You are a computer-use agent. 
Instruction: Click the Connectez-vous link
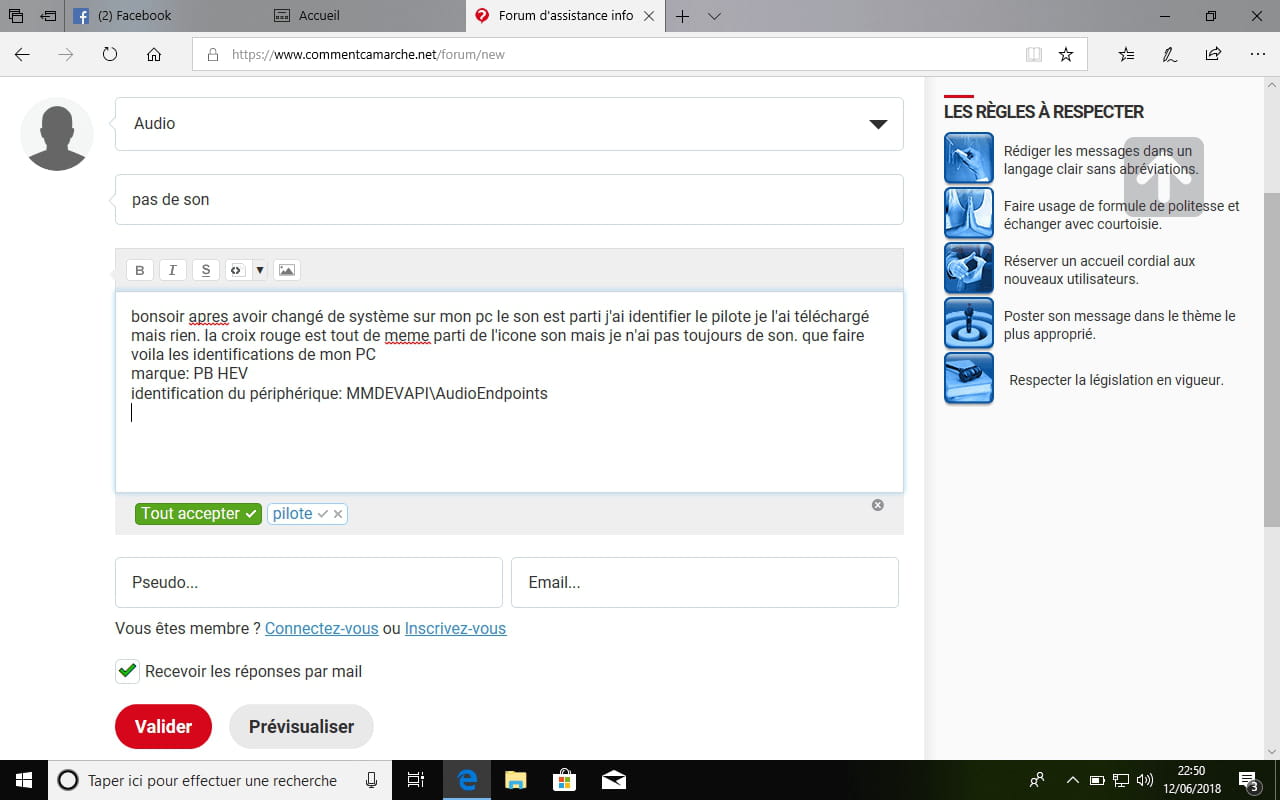coord(321,628)
